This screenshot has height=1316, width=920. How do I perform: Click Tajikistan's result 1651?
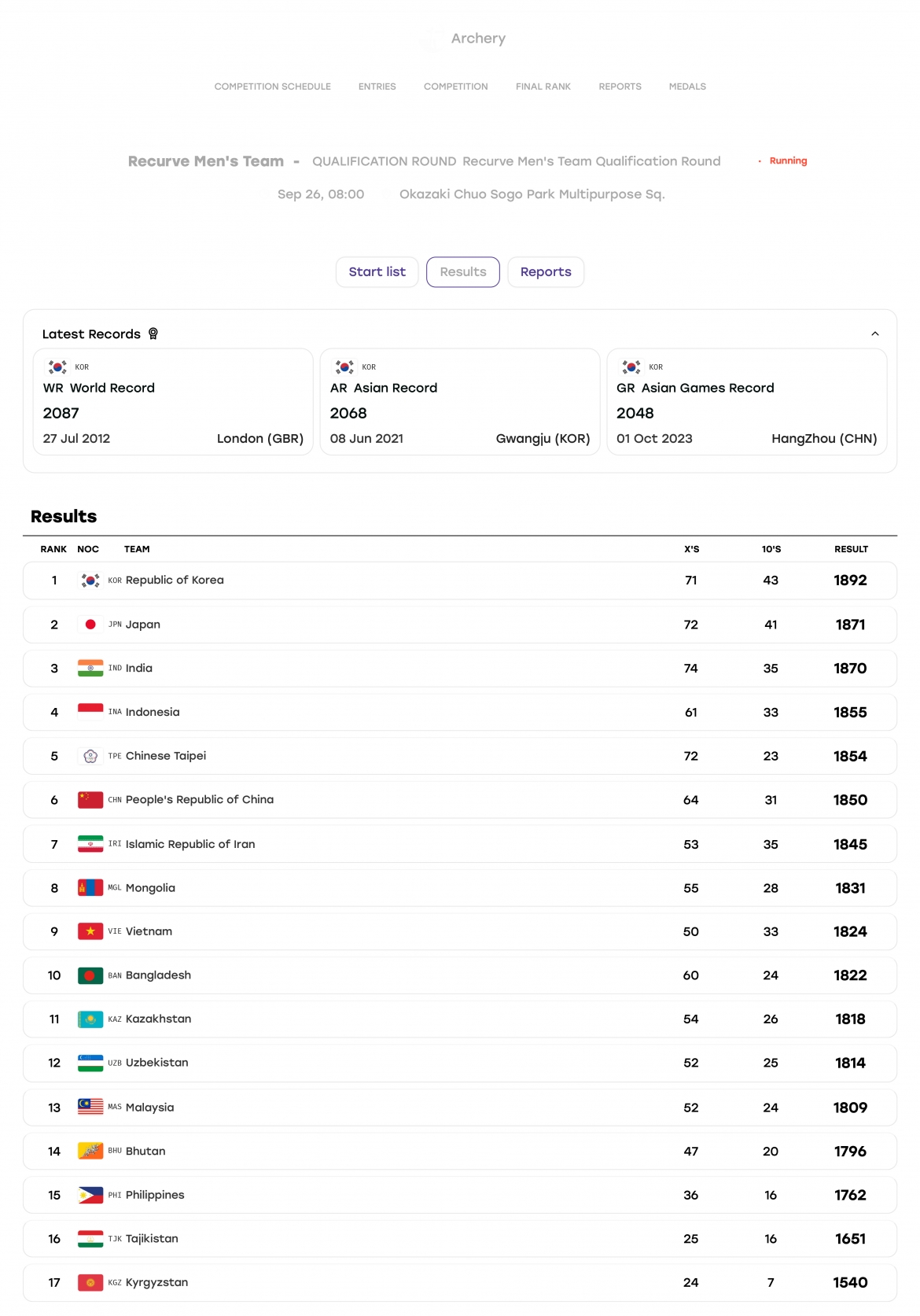851,1239
